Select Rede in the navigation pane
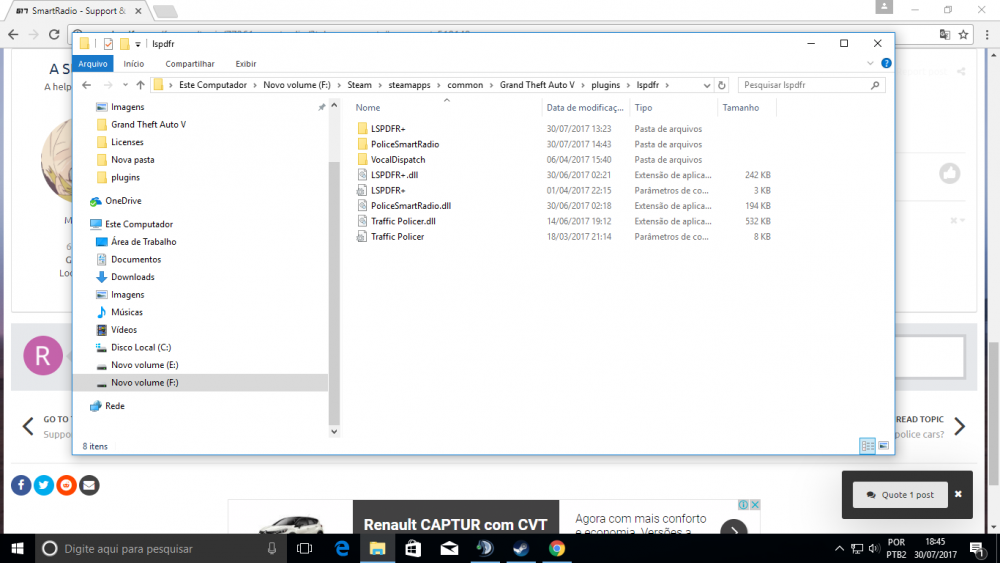This screenshot has height=563, width=1000. click(115, 406)
